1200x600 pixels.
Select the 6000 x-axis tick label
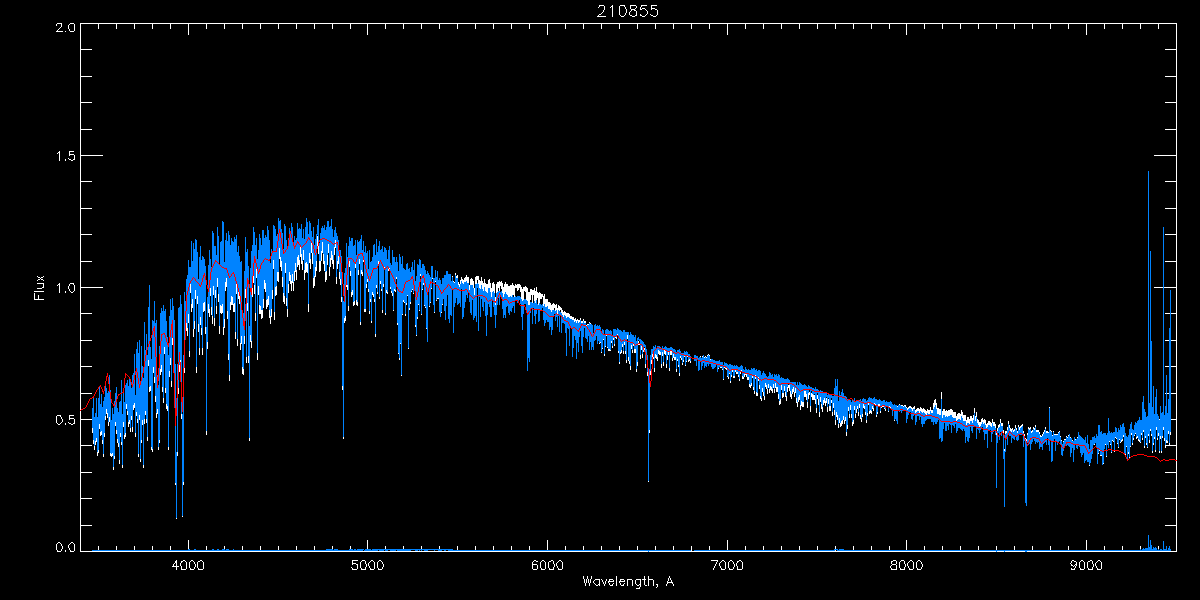click(x=548, y=564)
